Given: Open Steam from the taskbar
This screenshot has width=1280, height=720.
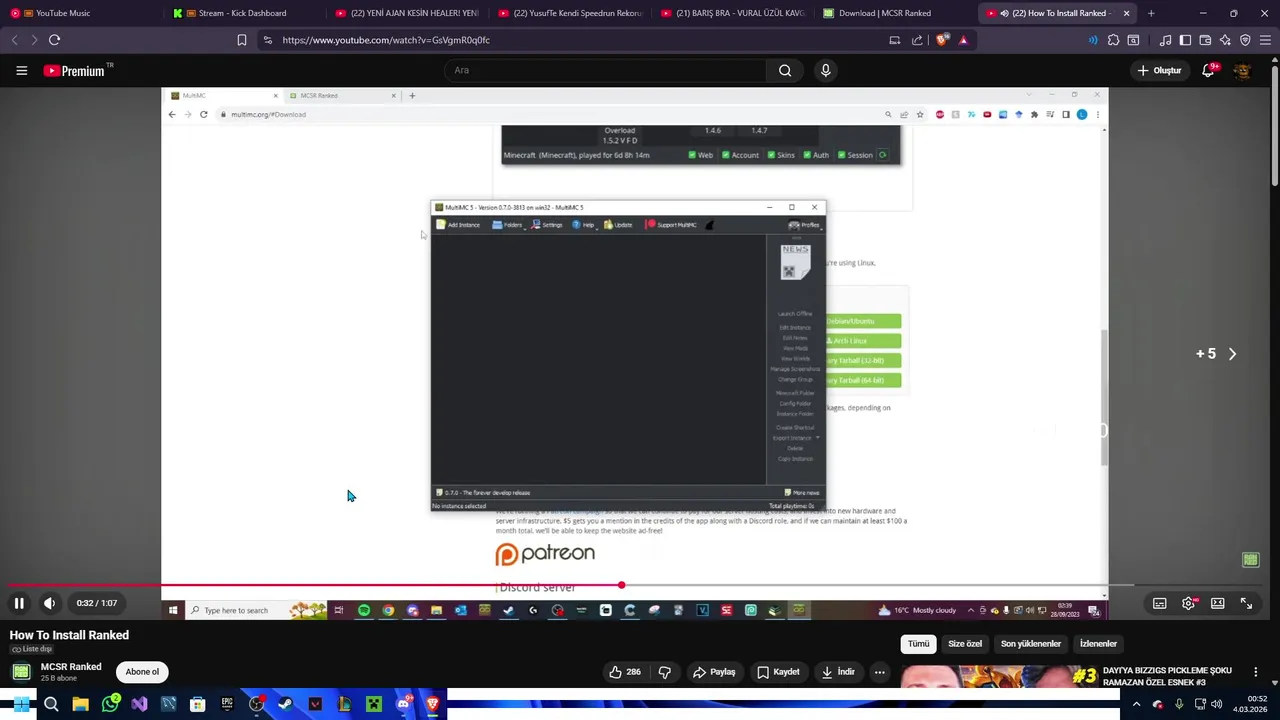Looking at the screenshot, I should pyautogui.click(x=285, y=704).
